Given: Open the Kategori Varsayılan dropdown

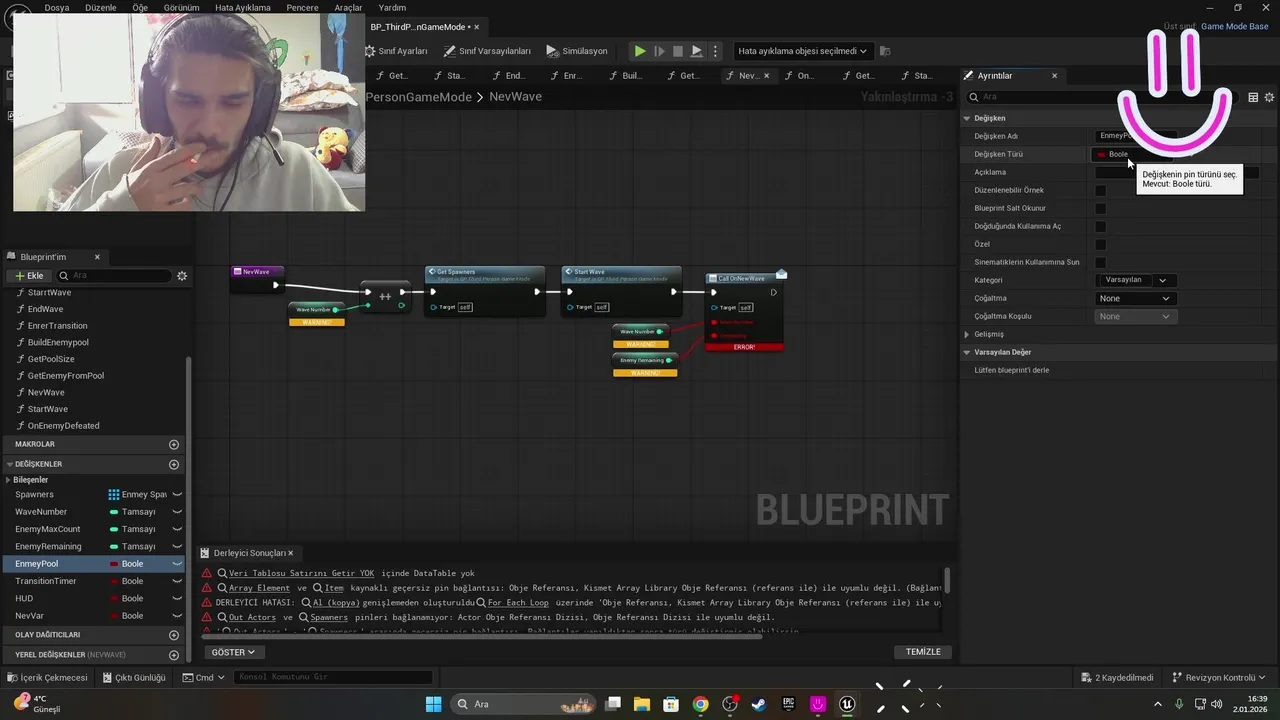Looking at the screenshot, I should 1135,281.
